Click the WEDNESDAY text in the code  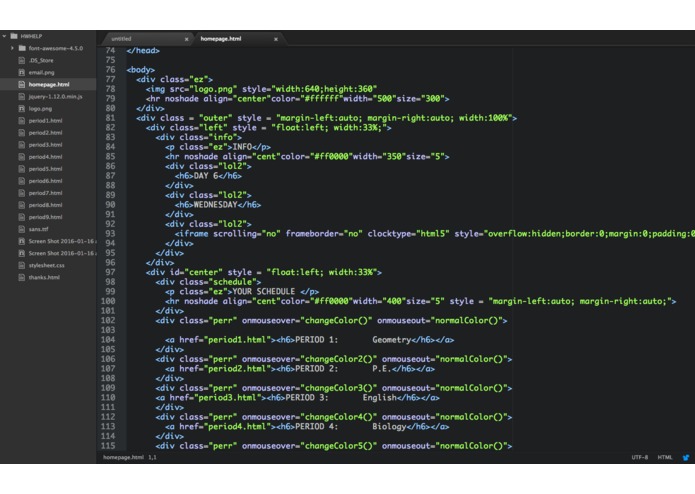215,205
